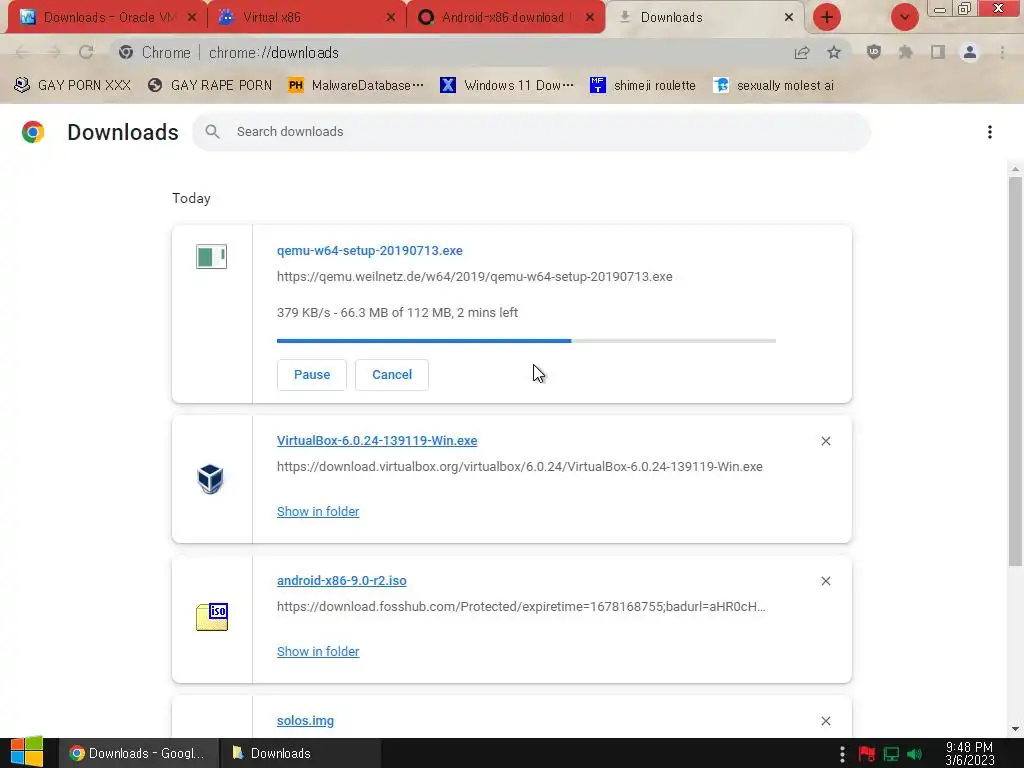Show VirtualBox installer in folder
This screenshot has width=1024, height=768.
[318, 512]
